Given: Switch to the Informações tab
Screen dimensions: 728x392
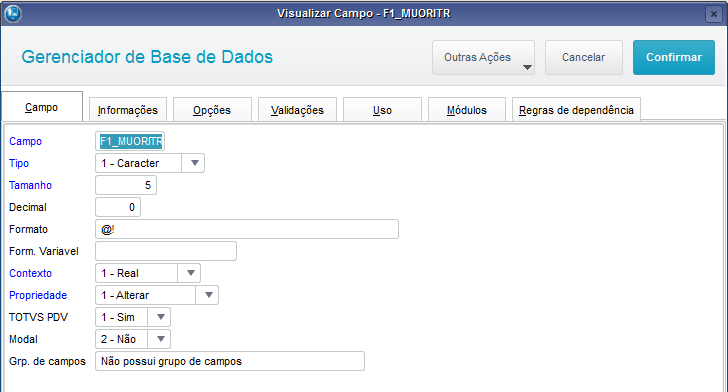Looking at the screenshot, I should (128, 110).
